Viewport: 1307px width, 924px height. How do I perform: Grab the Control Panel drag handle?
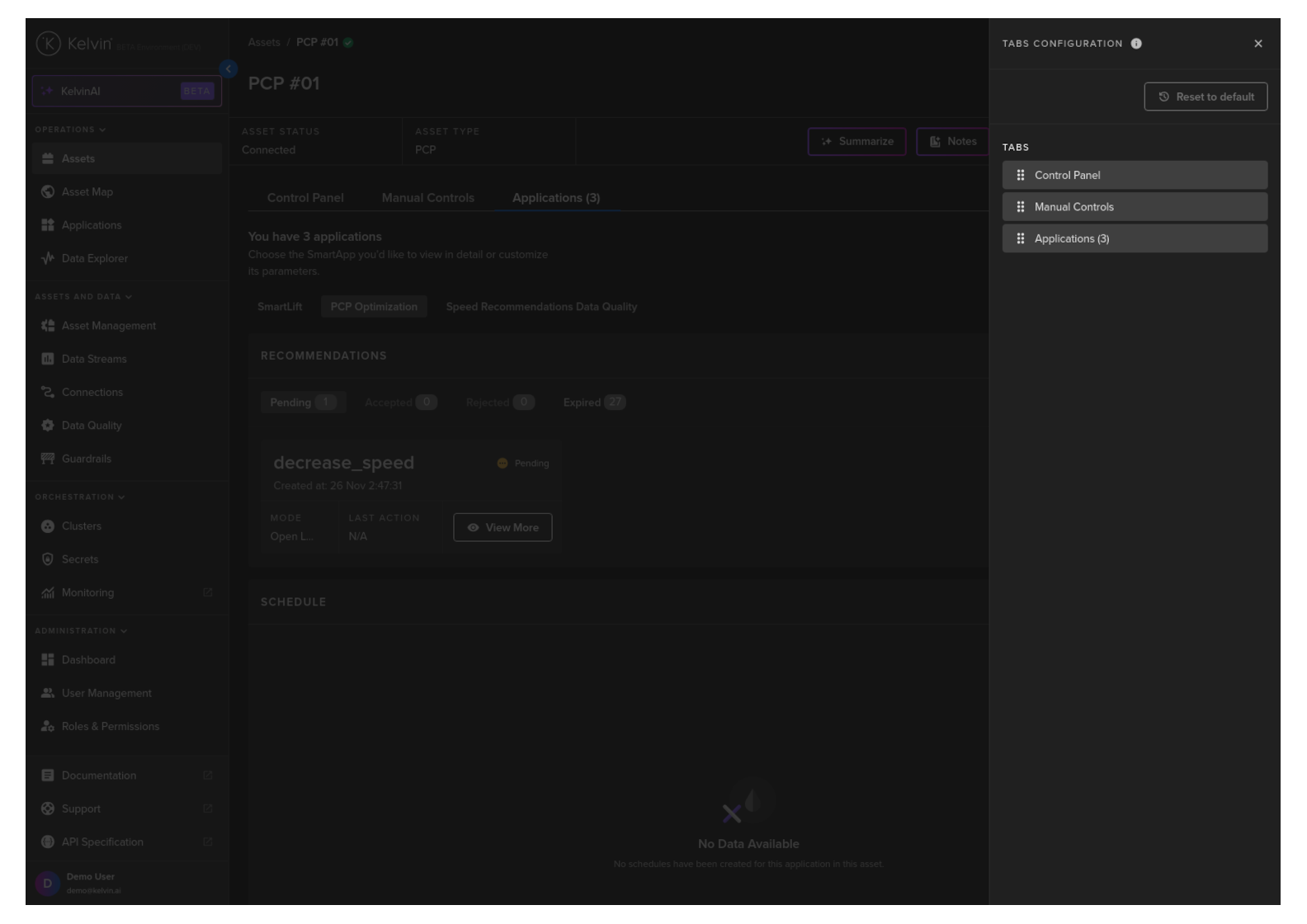(1021, 175)
